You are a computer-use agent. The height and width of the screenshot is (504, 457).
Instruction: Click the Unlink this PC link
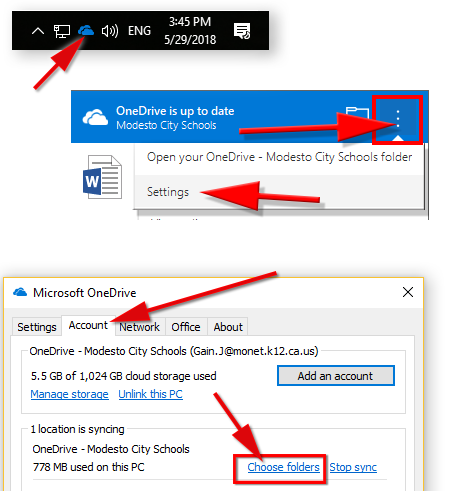150,394
